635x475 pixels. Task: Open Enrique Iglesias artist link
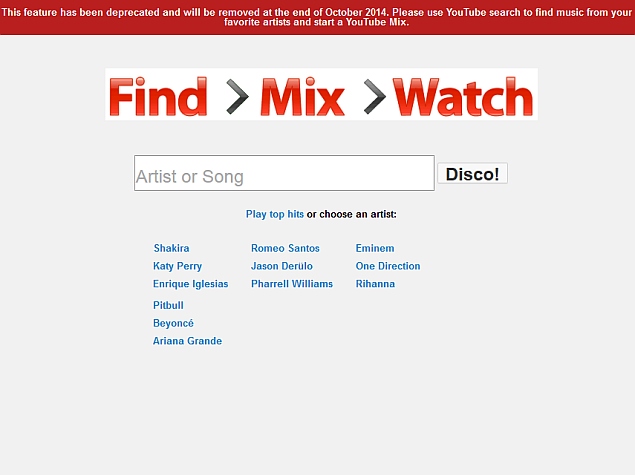point(190,284)
